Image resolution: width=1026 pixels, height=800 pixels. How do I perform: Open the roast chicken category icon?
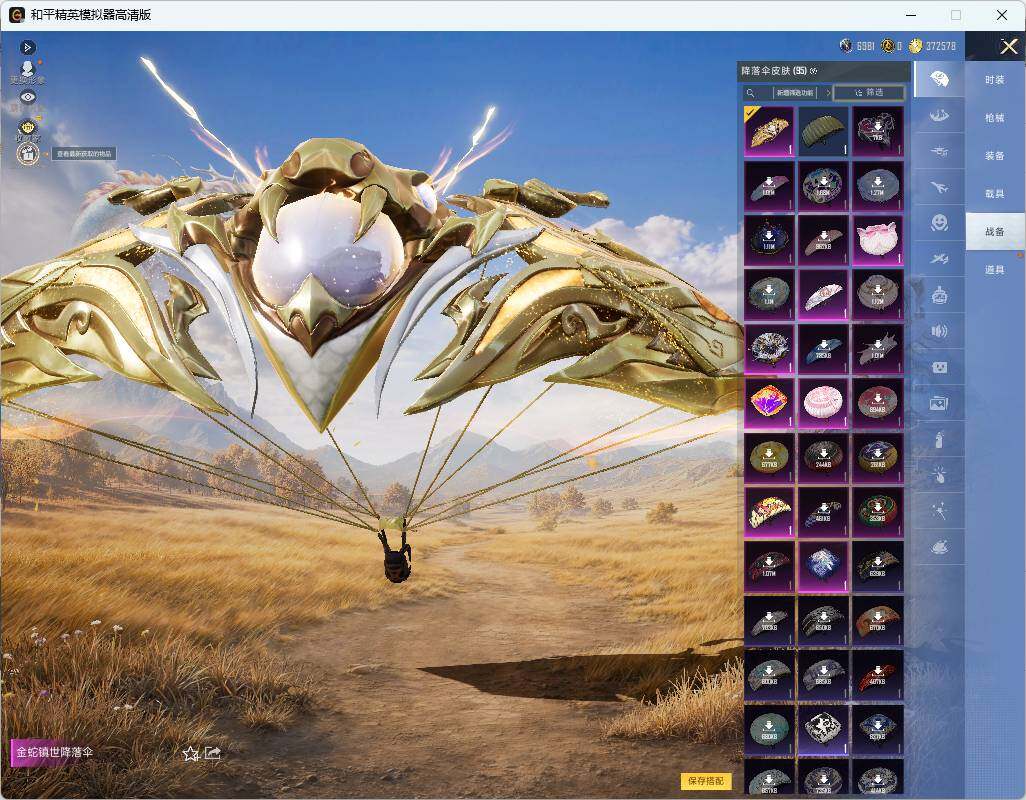pos(939,547)
